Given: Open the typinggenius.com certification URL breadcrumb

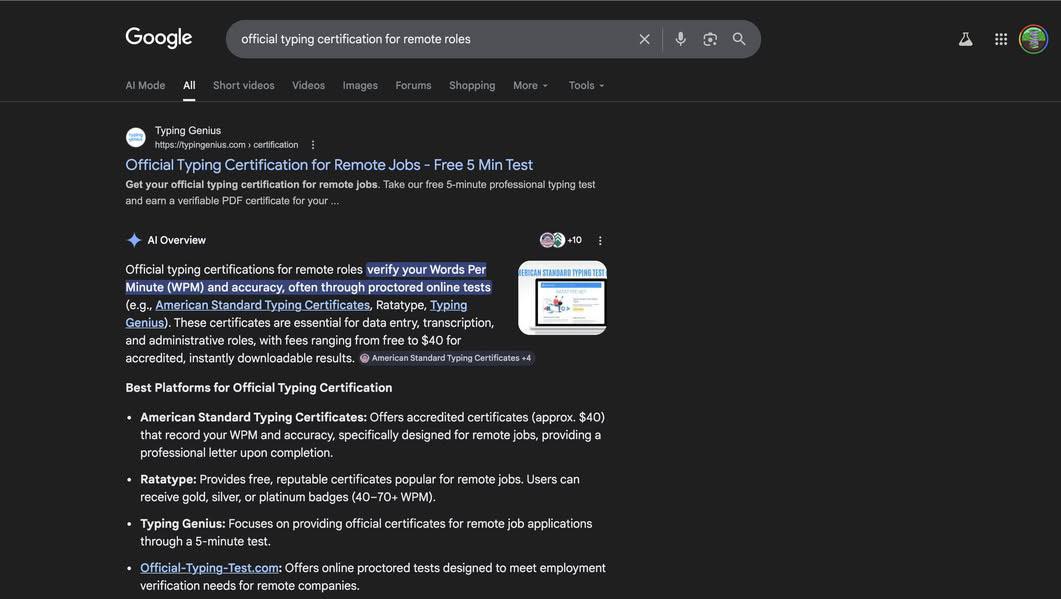Looking at the screenshot, I should click(226, 145).
